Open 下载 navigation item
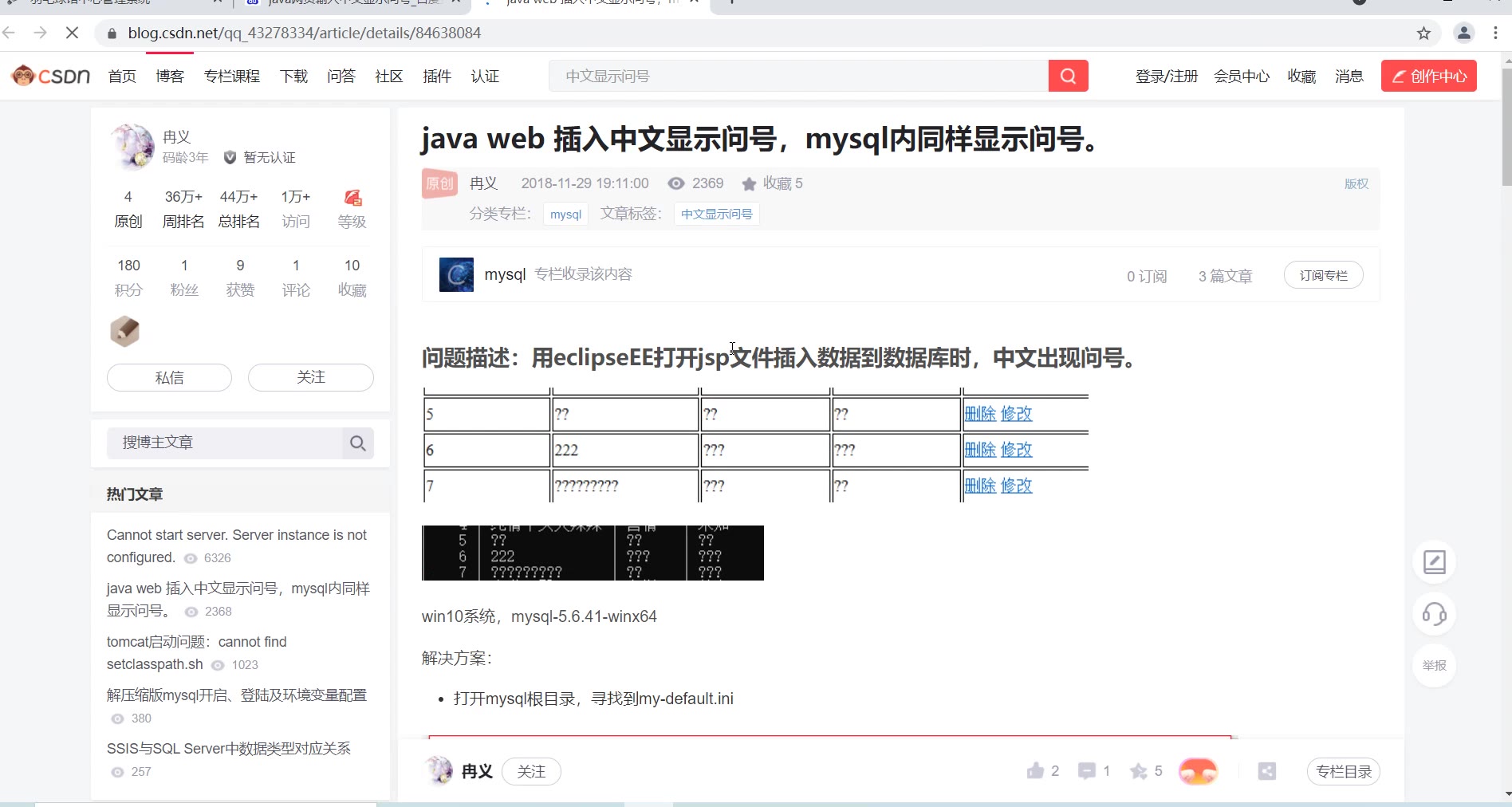Image resolution: width=1512 pixels, height=807 pixels. [293, 76]
